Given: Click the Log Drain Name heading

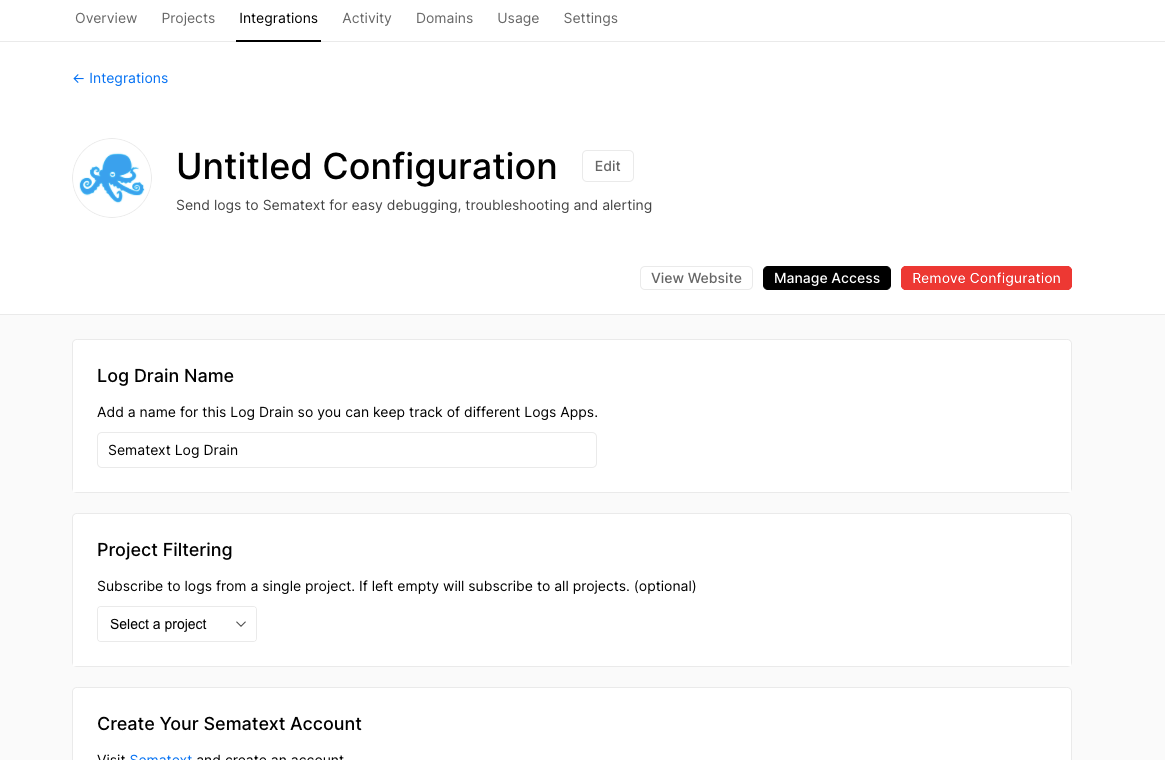Looking at the screenshot, I should 166,376.
